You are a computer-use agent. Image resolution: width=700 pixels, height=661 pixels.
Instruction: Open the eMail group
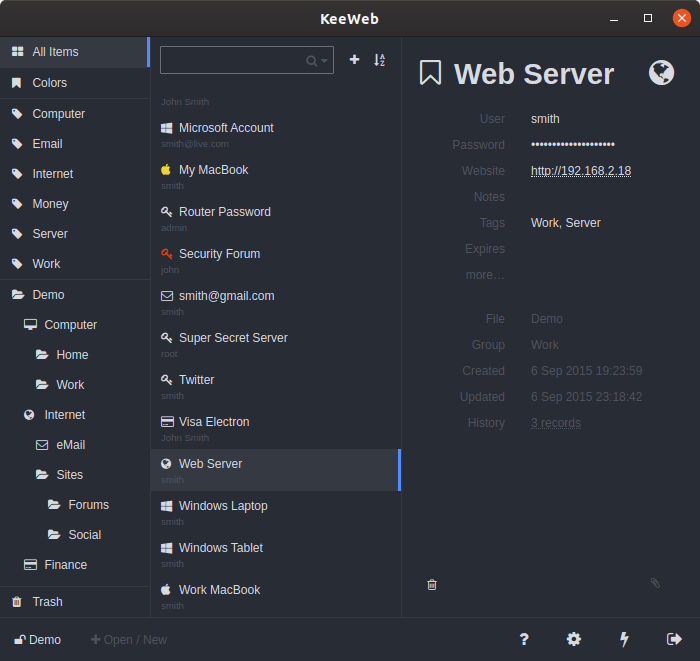click(75, 445)
